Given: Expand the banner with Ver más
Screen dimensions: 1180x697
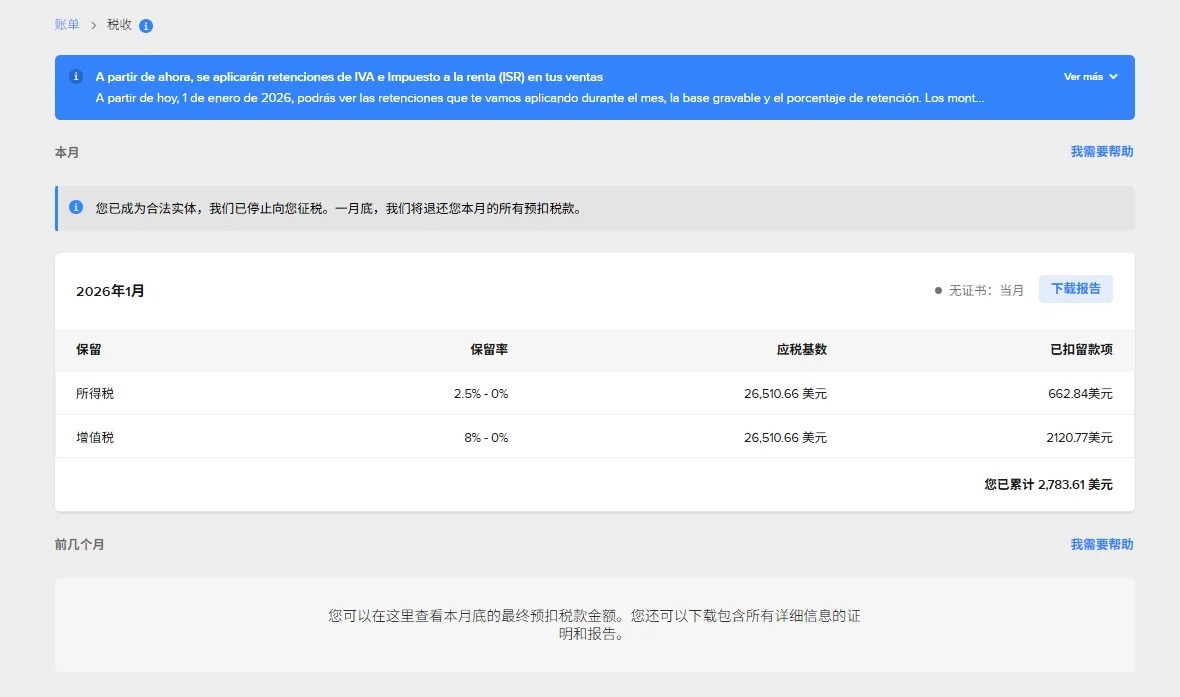Looking at the screenshot, I should [x=1090, y=77].
